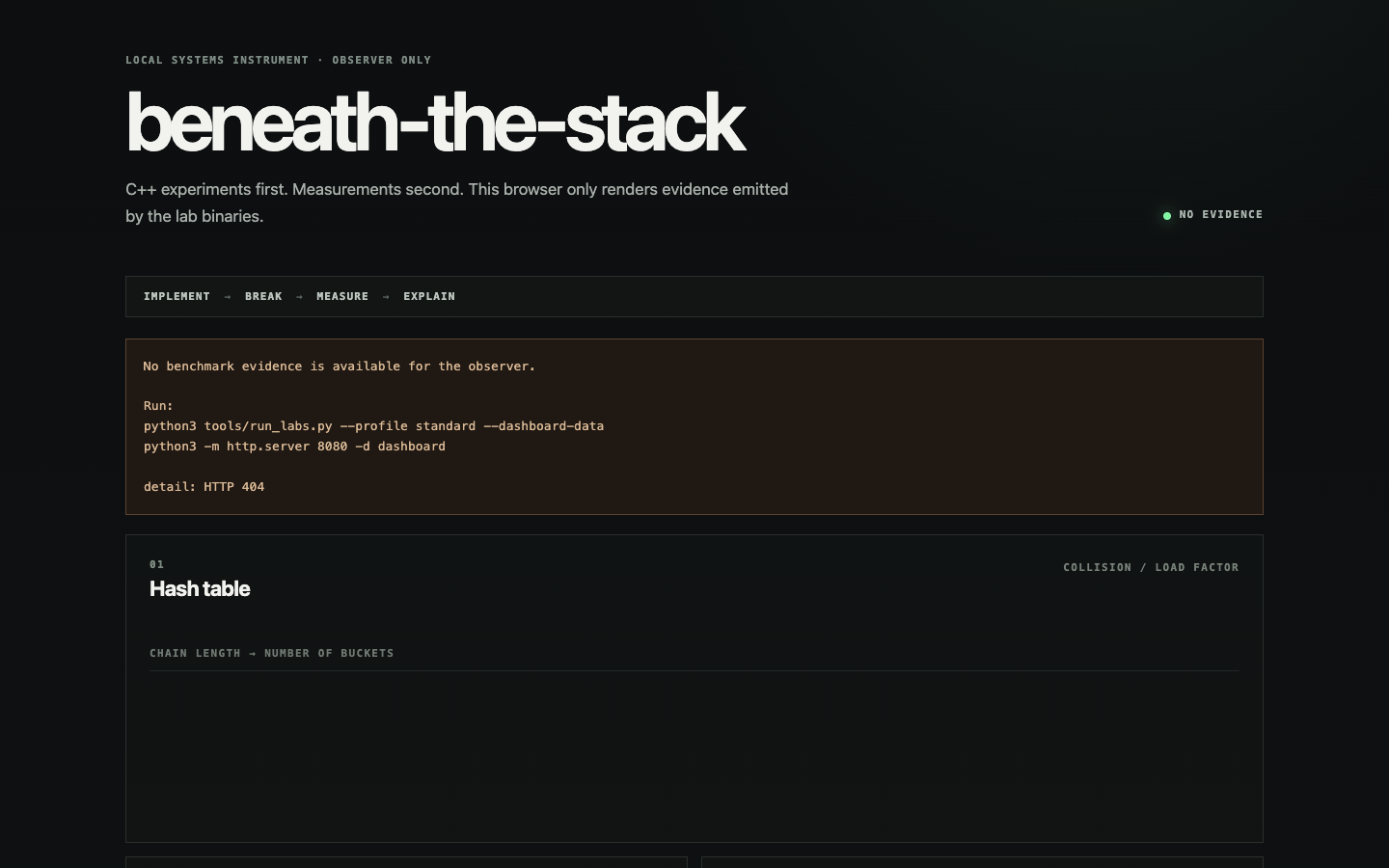Click the 'C++ experiments first' description paragraph
Viewport: 1389px width, 868px height.
point(457,203)
